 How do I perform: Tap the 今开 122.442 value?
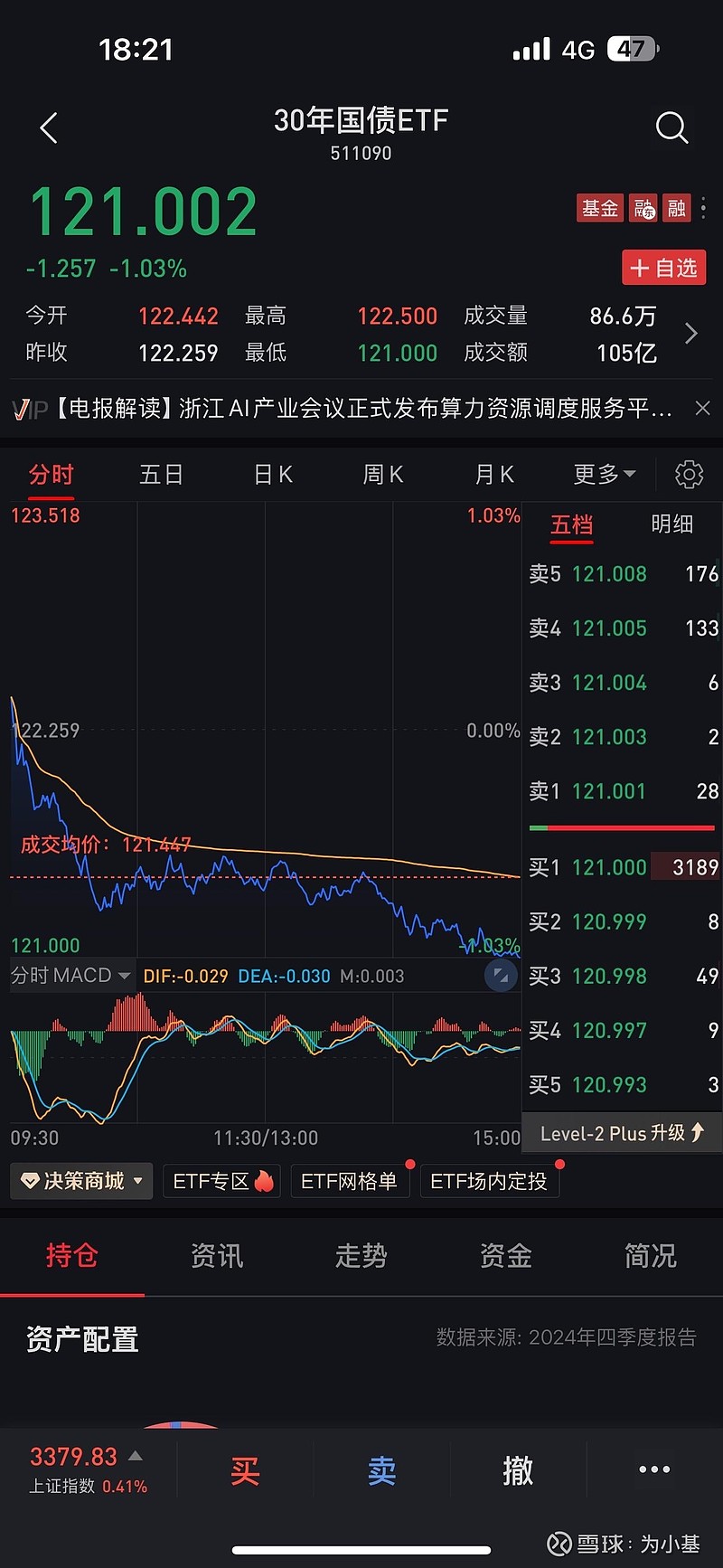coord(178,316)
